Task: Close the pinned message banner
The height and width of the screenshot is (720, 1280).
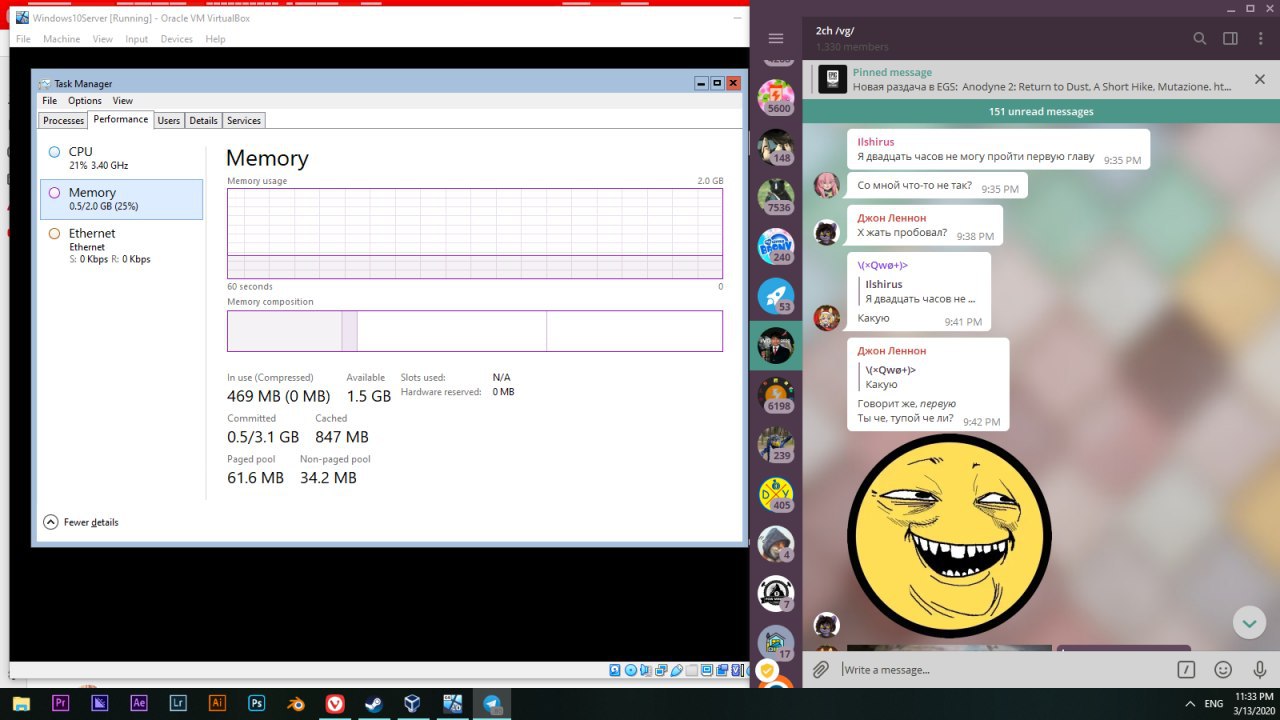Action: point(1260,79)
